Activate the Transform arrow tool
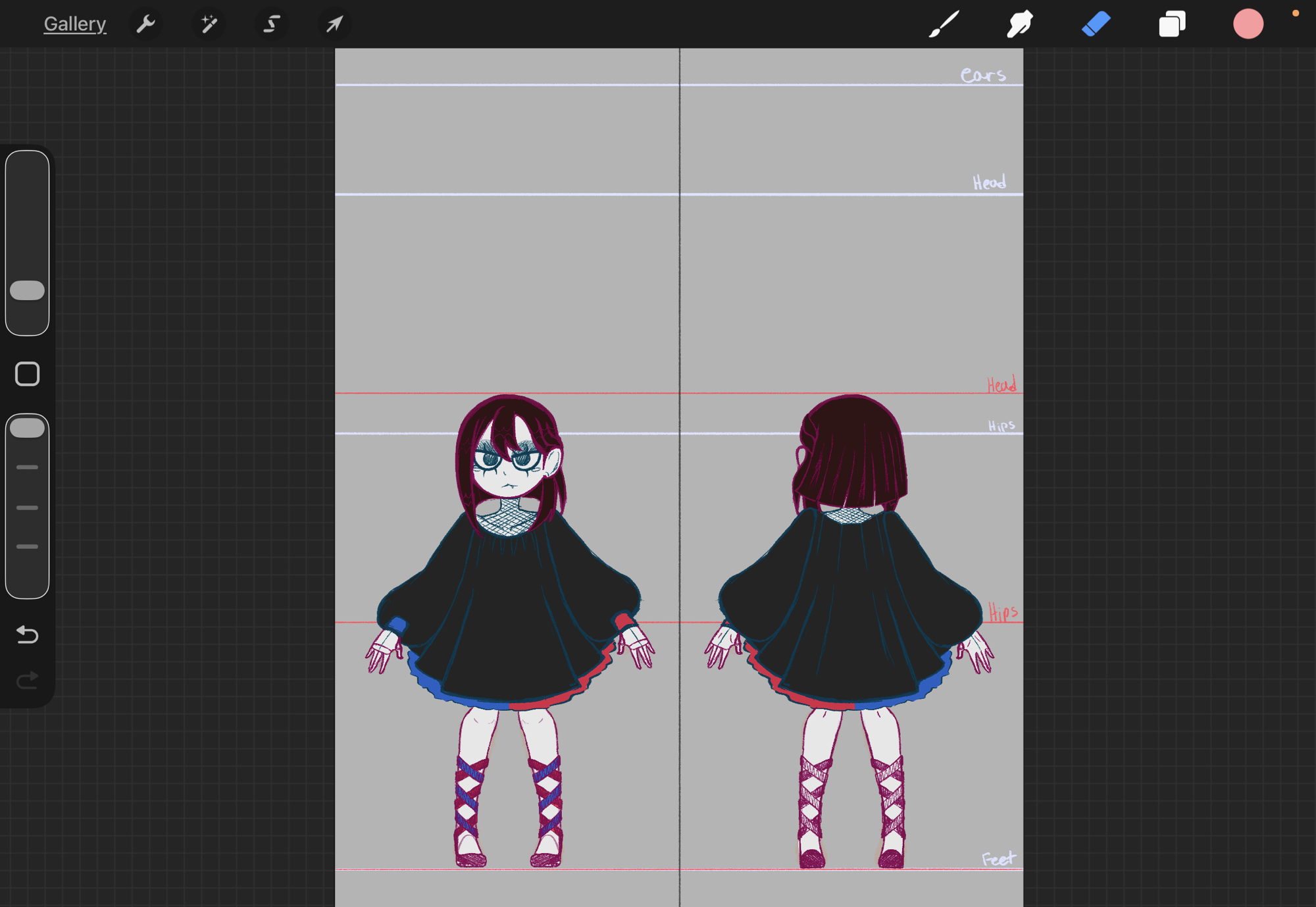 pos(334,24)
